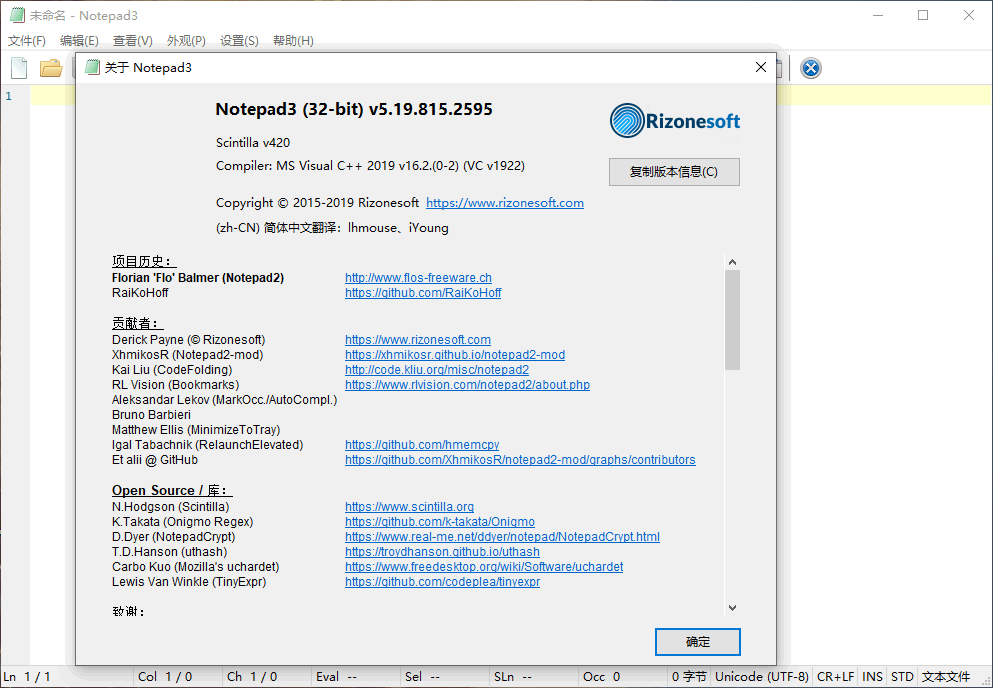The image size is (993, 688).
Task: Click the Florian 'Flo' Balmer (Notepad2) entry
Action: tap(198, 277)
